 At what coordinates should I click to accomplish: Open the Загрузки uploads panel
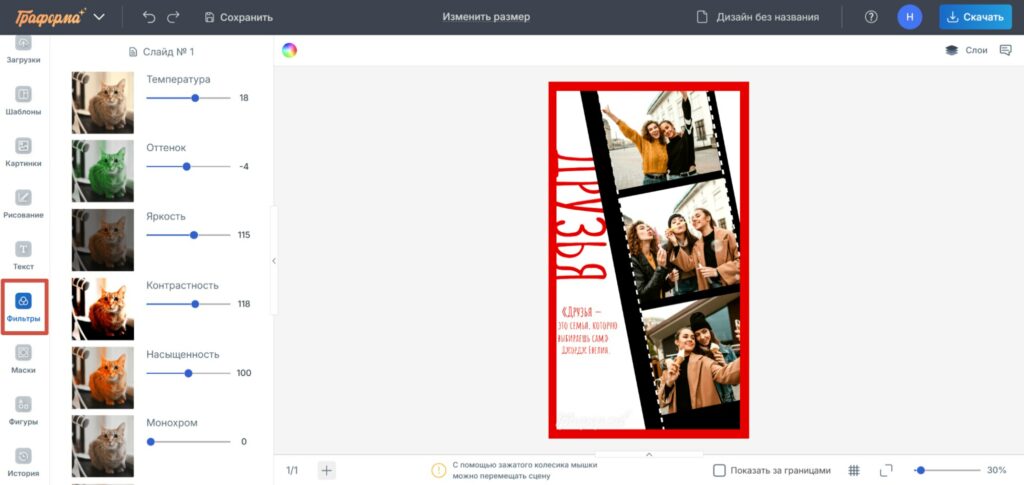click(24, 50)
